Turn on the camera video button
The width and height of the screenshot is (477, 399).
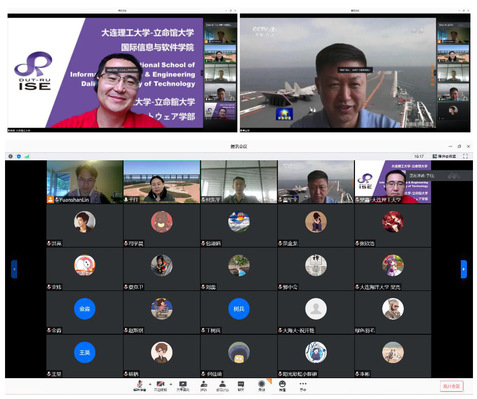point(160,385)
